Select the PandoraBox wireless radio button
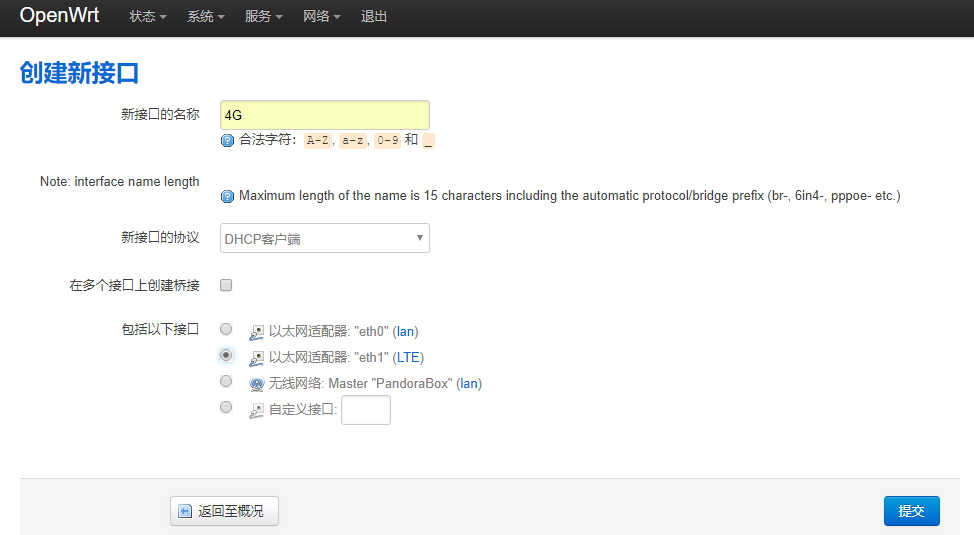Viewport: 974px width, 535px height. point(226,381)
